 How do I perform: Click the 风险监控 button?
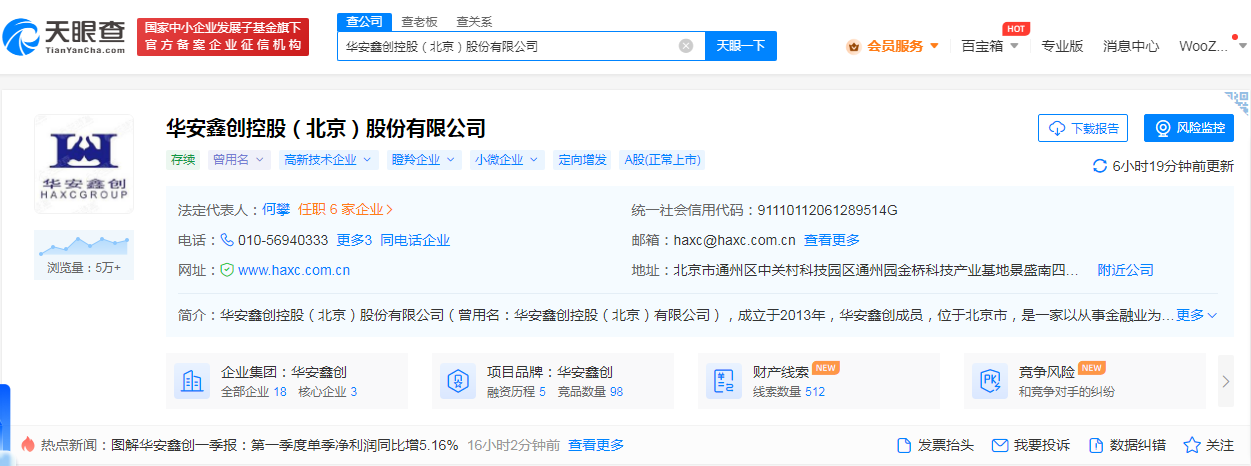tap(1189, 128)
